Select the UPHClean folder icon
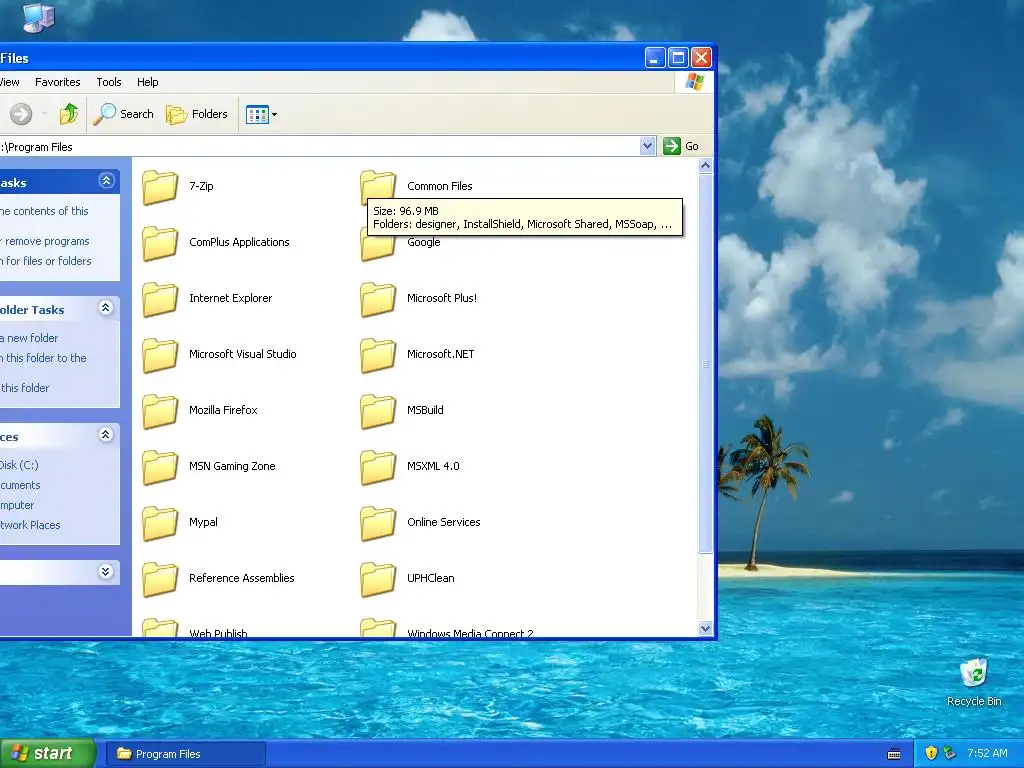 [x=378, y=580]
